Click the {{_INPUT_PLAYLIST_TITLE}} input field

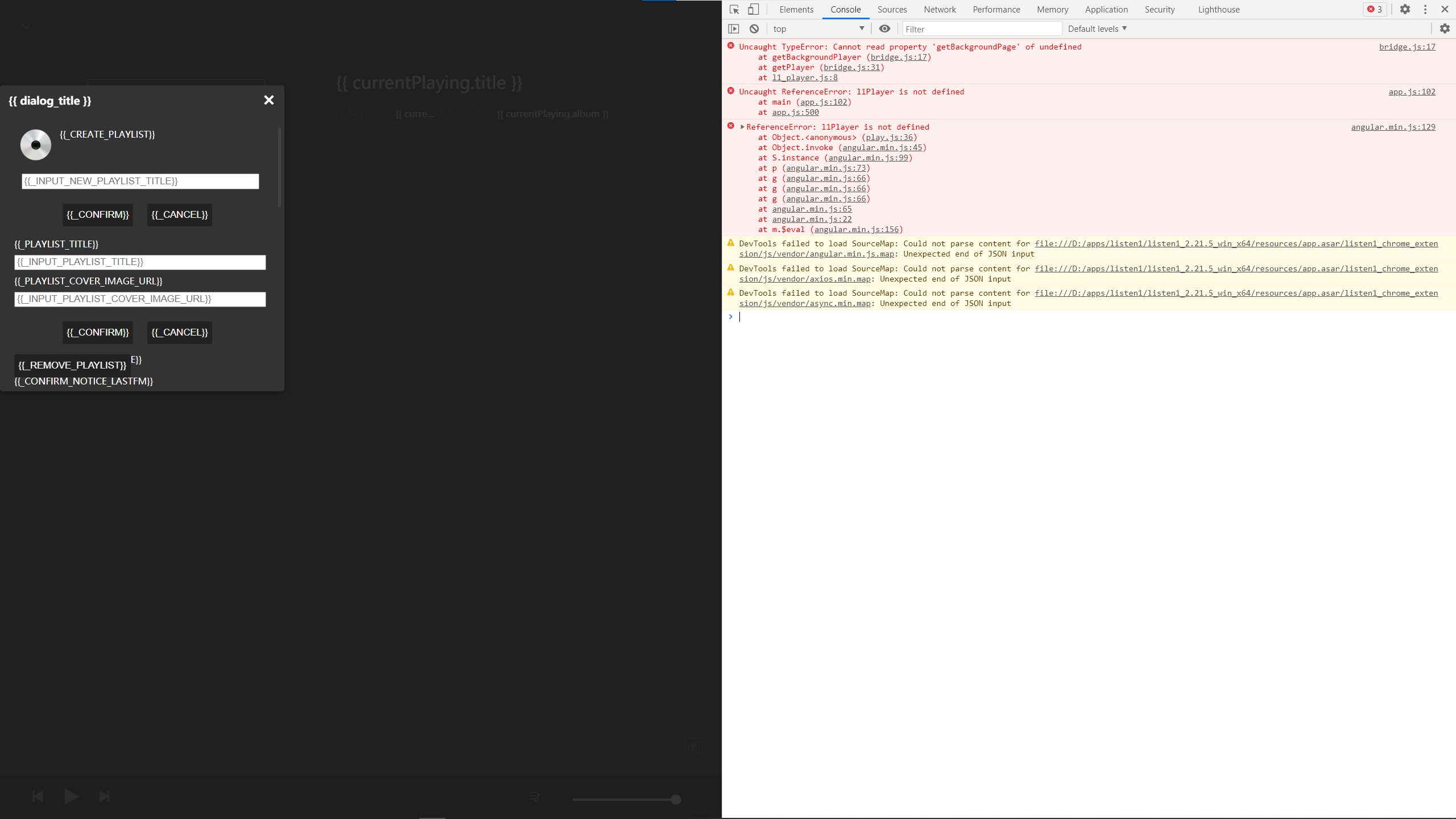pyautogui.click(x=140, y=262)
